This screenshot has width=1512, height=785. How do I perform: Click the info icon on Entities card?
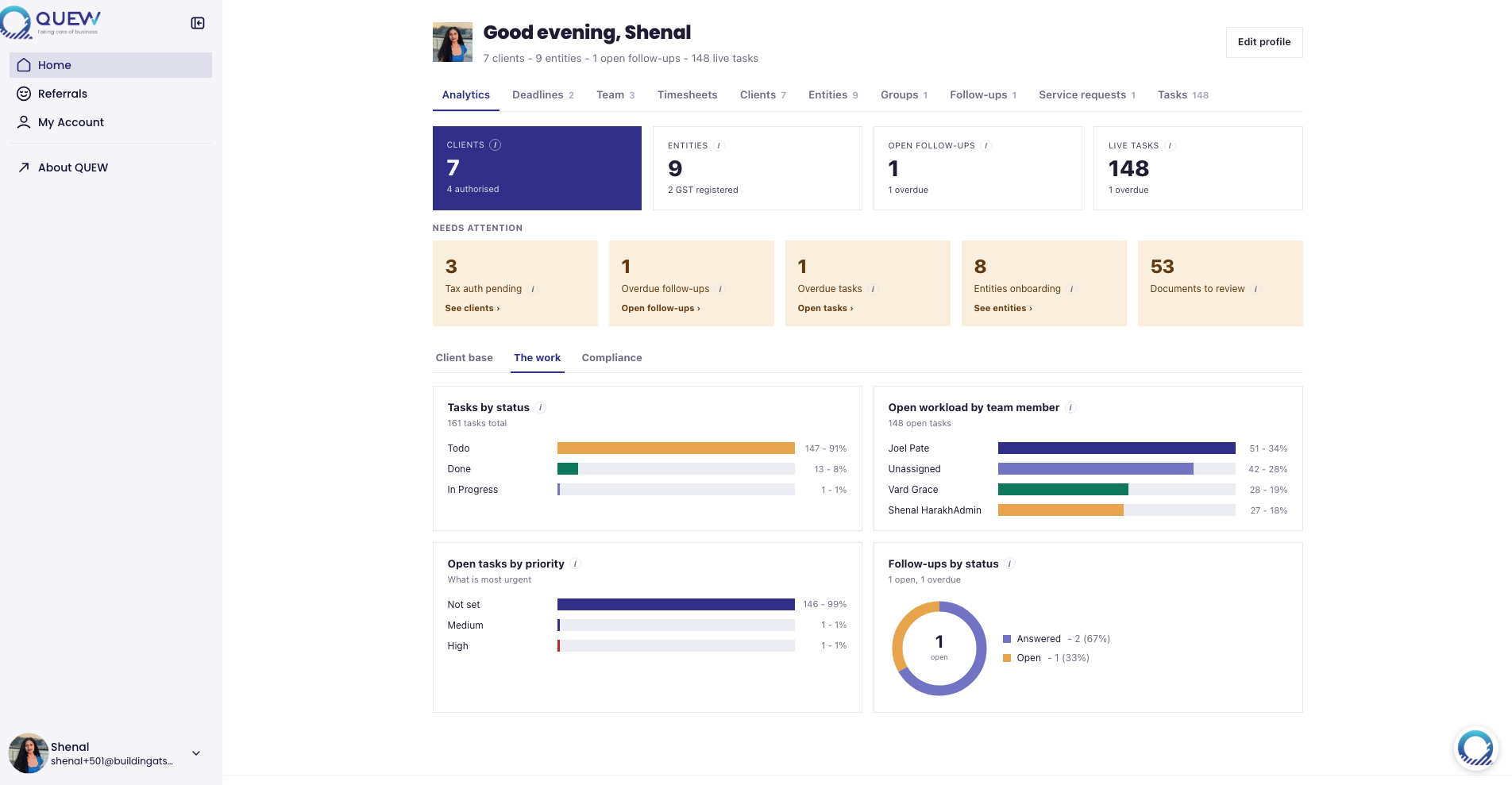click(x=719, y=146)
